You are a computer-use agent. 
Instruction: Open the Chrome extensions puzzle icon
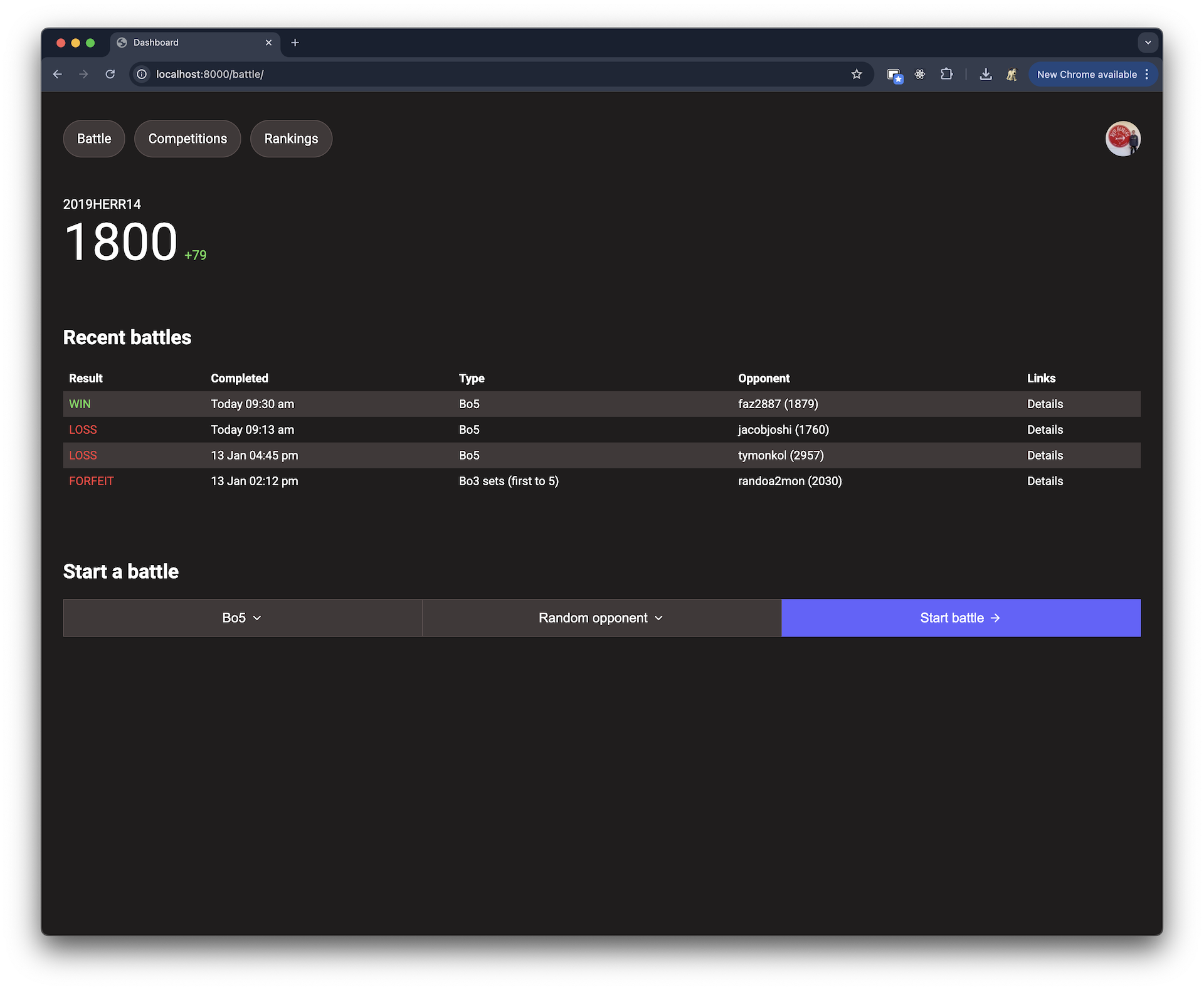[946, 74]
